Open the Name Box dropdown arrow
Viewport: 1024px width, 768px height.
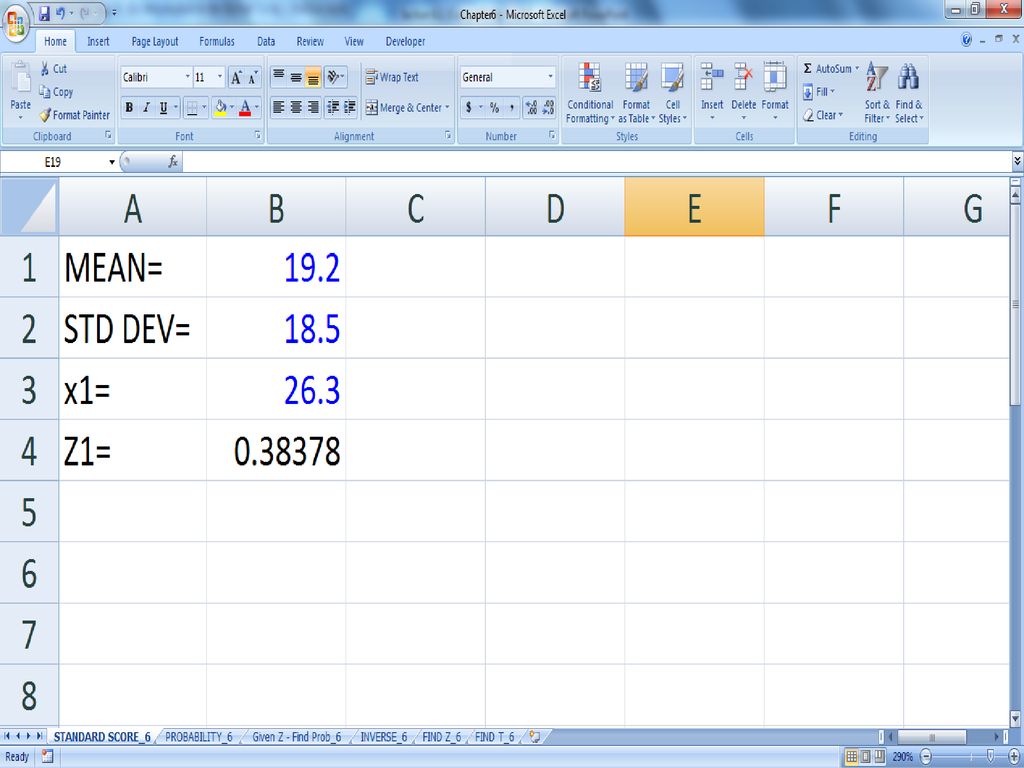click(x=112, y=162)
